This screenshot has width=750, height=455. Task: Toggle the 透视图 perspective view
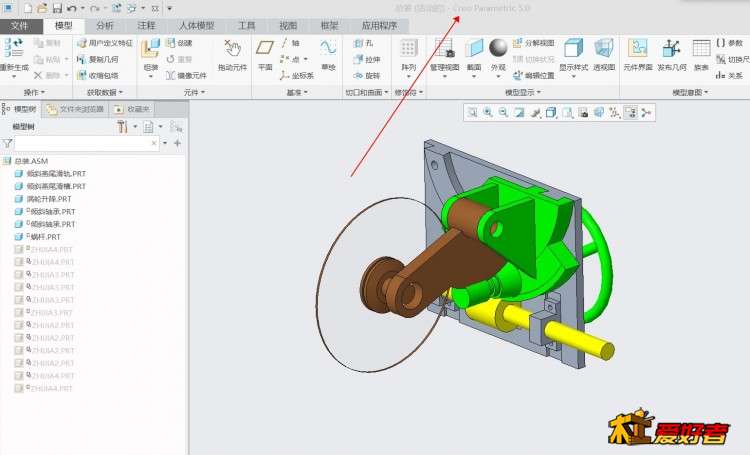coord(604,48)
